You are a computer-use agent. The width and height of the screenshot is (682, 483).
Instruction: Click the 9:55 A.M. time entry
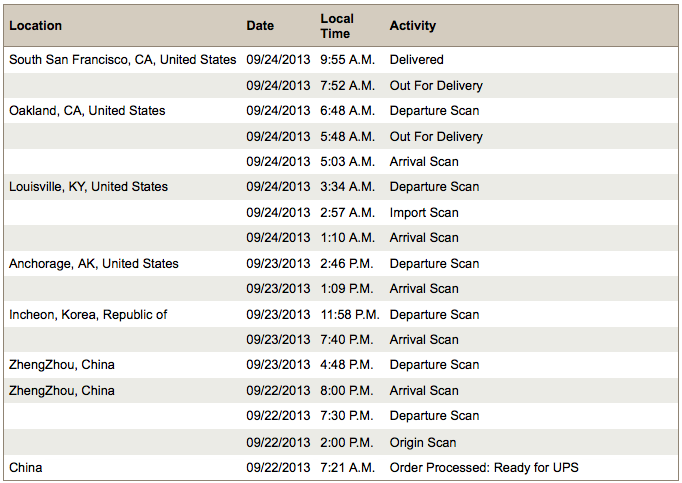pyautogui.click(x=348, y=60)
